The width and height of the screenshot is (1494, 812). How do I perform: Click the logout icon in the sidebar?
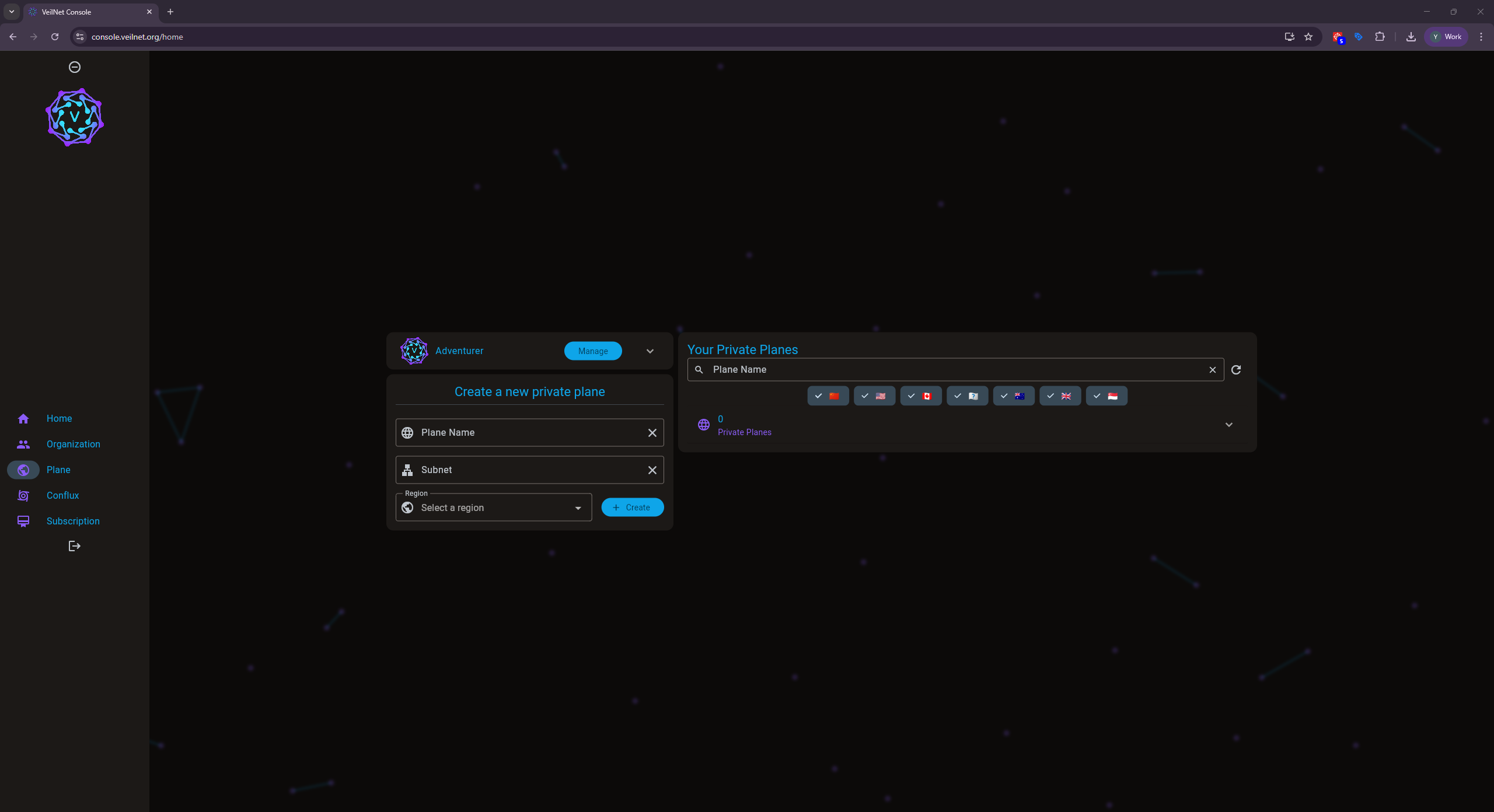click(75, 546)
